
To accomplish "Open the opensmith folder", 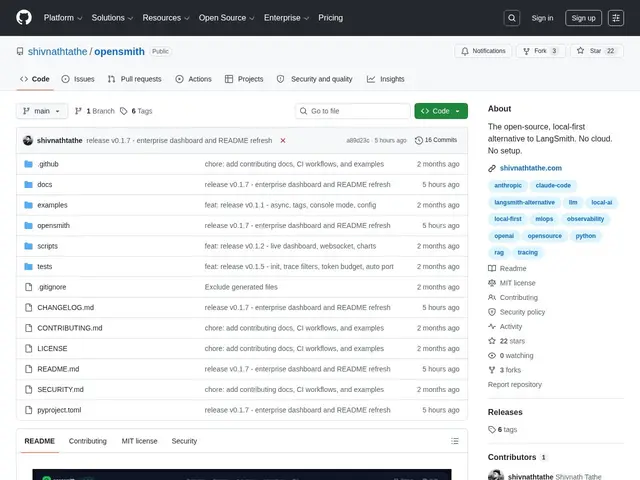I will 53,225.
